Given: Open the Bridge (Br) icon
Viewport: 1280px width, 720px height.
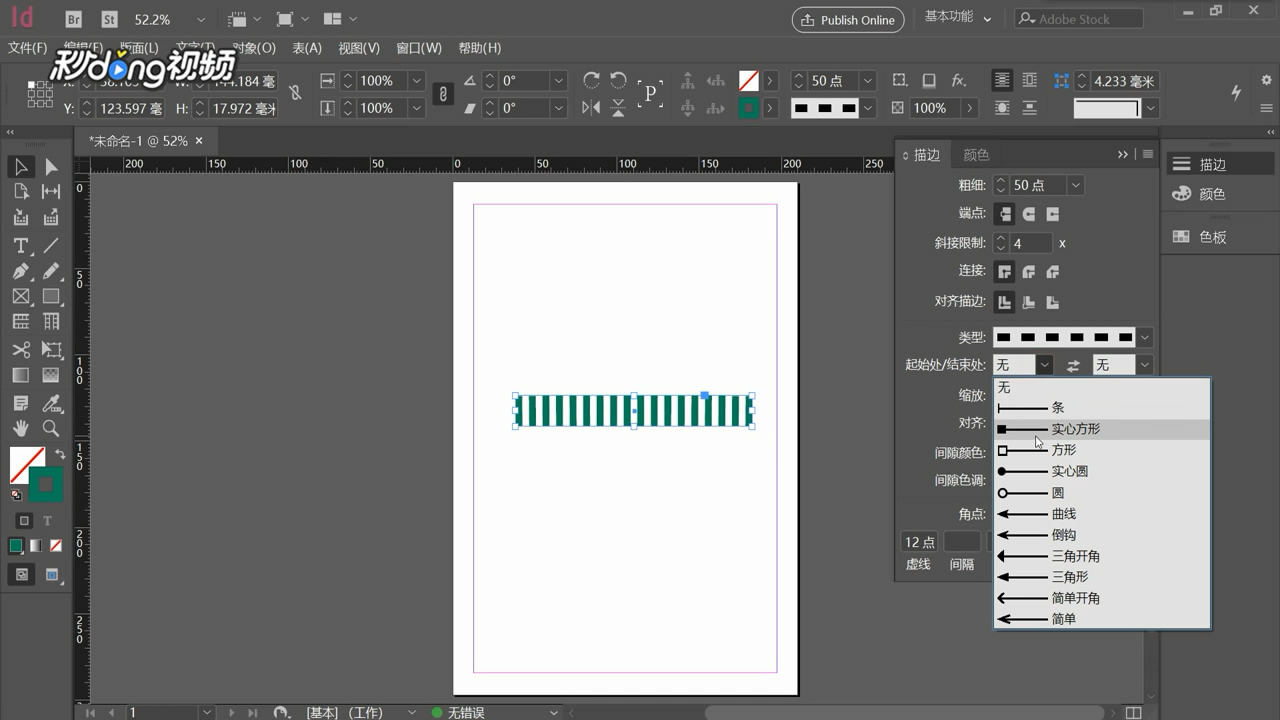Looking at the screenshot, I should [74, 19].
